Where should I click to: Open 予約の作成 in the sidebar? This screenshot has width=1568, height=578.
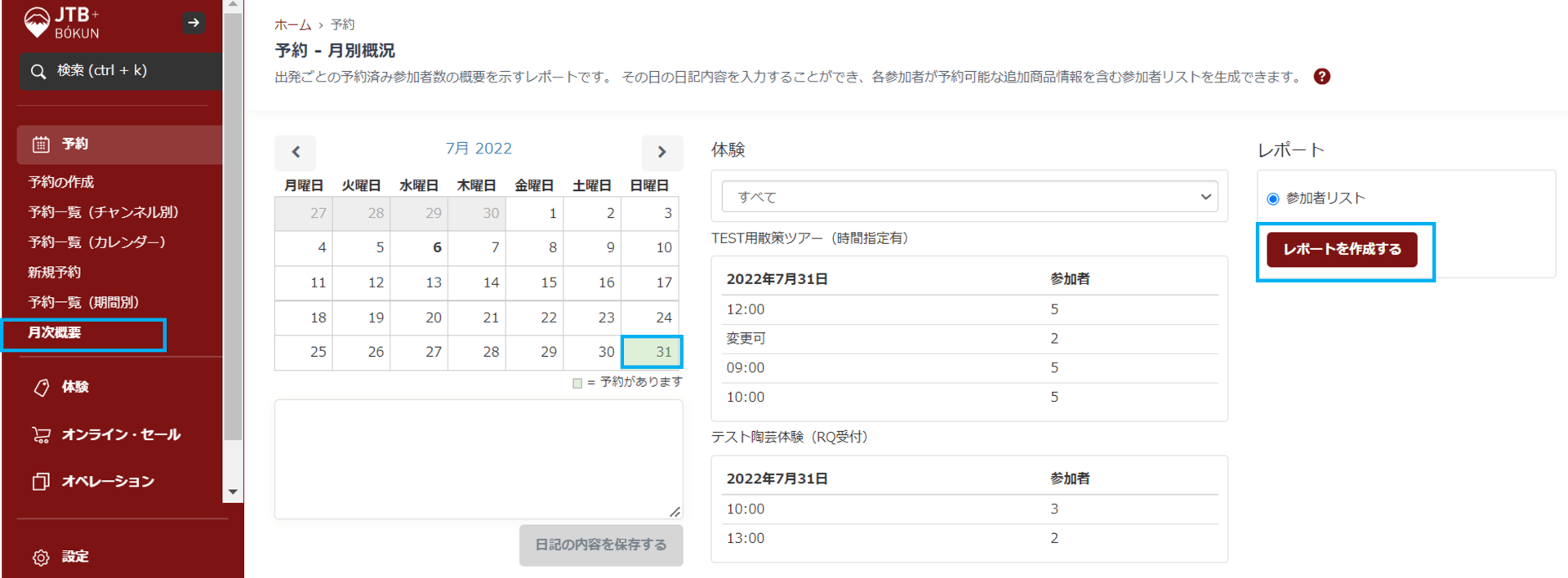(61, 182)
